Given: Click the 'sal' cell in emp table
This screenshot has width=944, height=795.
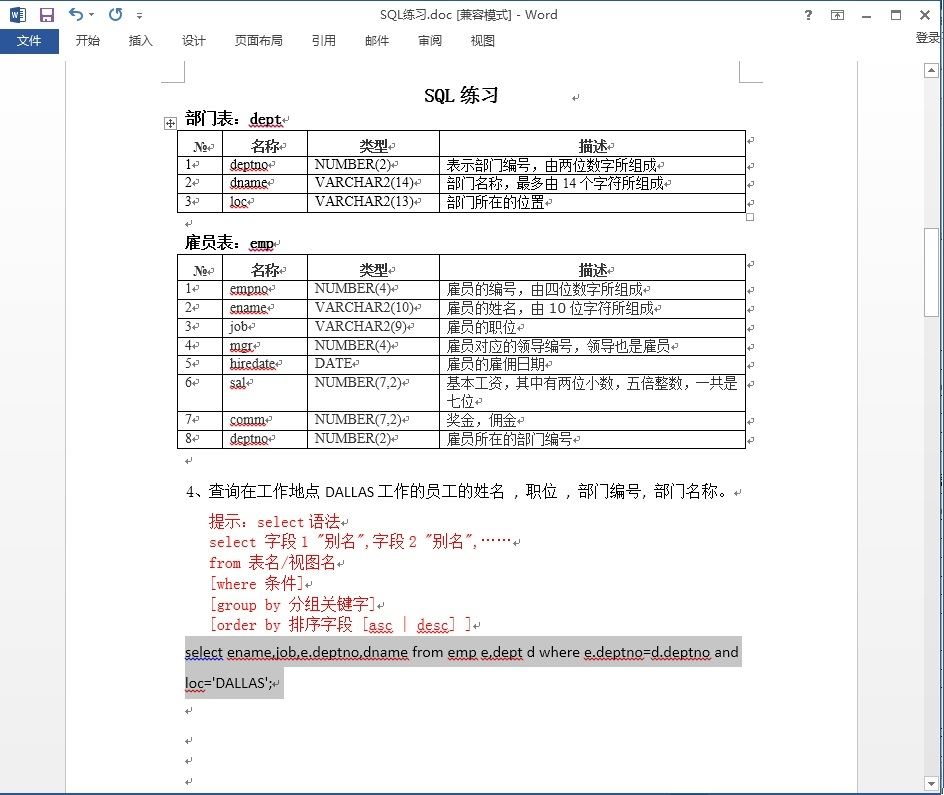Looking at the screenshot, I should pos(265,392).
